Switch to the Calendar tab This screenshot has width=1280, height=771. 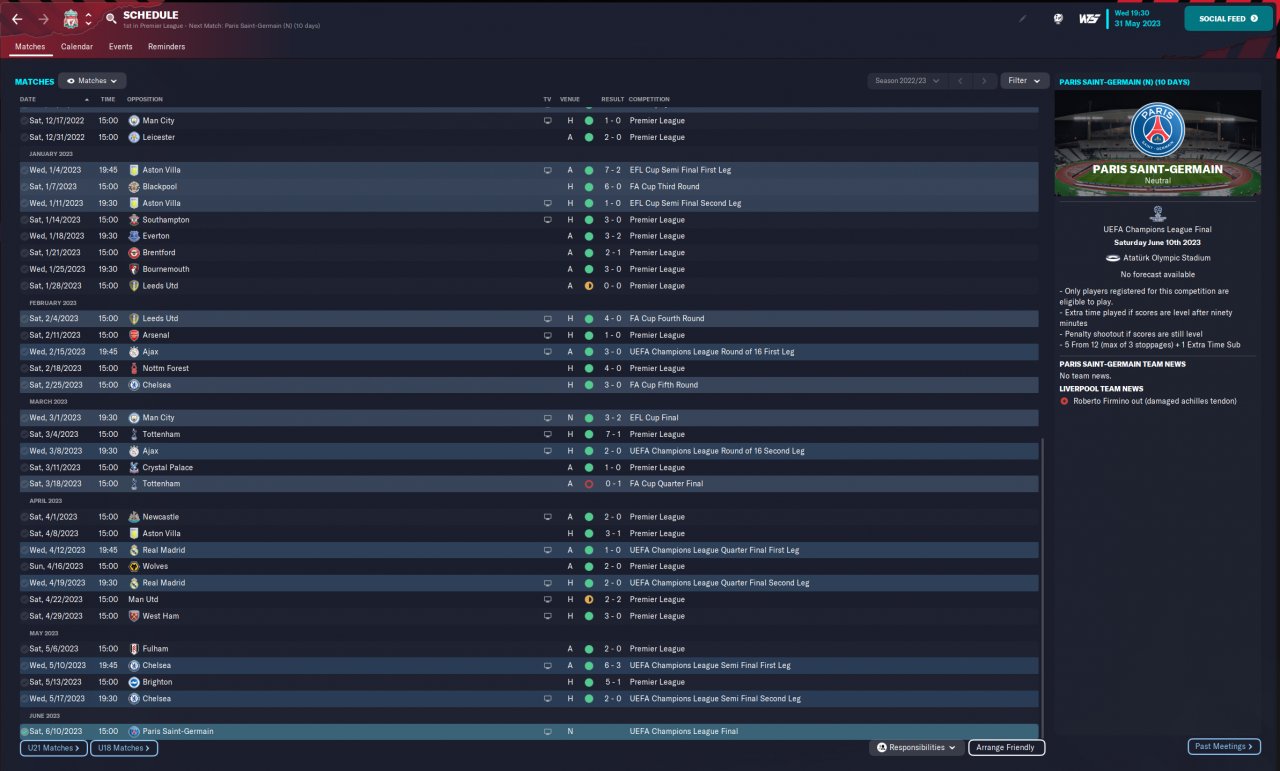(77, 47)
